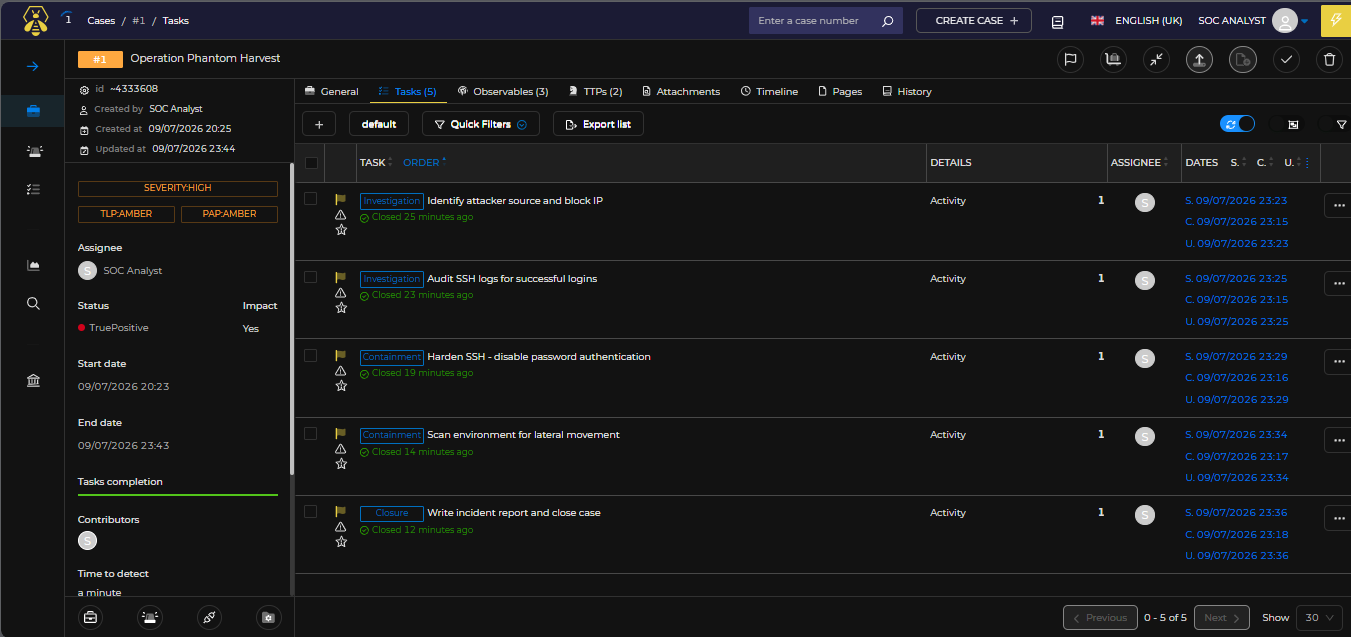Image resolution: width=1351 pixels, height=637 pixels.
Task: Open the Show 30 page-size dropdown
Action: (1320, 618)
